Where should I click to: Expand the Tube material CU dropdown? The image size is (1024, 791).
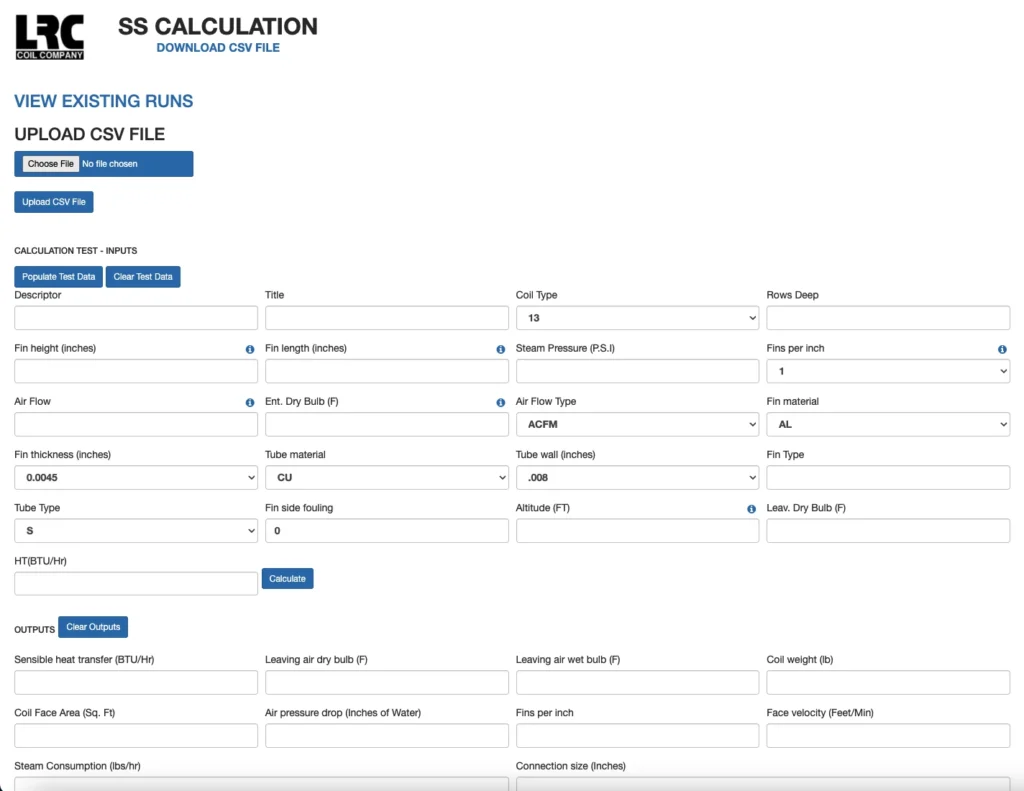[386, 478]
